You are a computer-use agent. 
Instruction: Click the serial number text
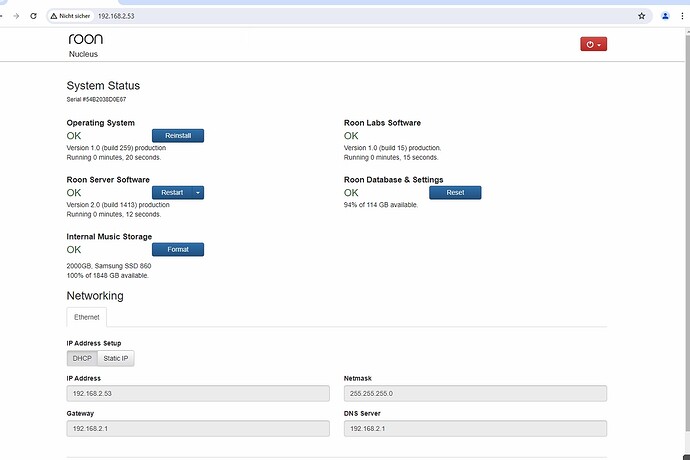(96, 99)
